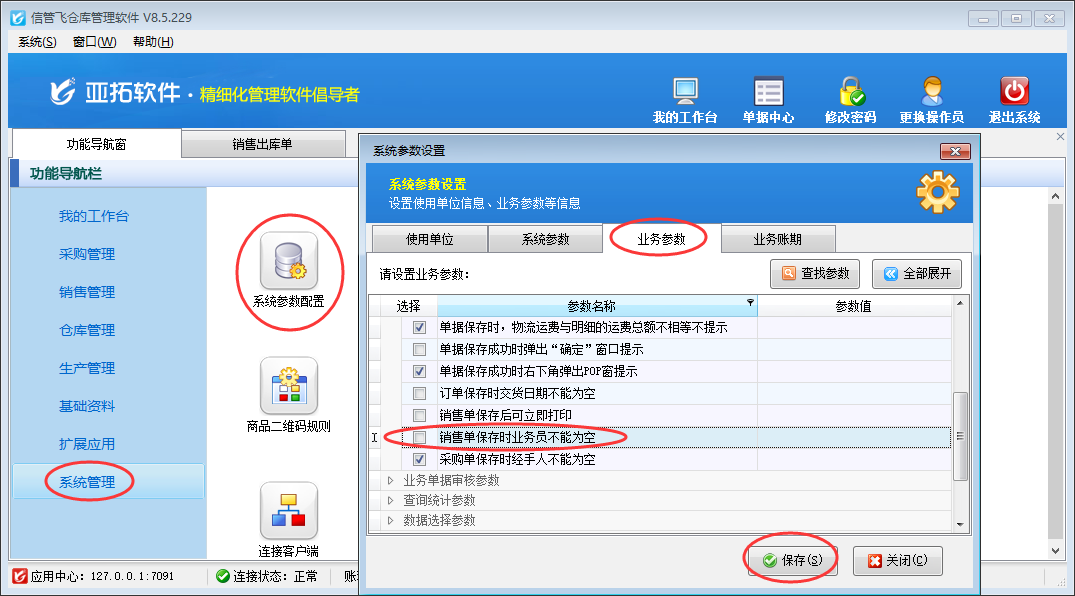The width and height of the screenshot is (1075, 596).
Task: Click the red 退出系统 power icon
Action: [x=1014, y=92]
